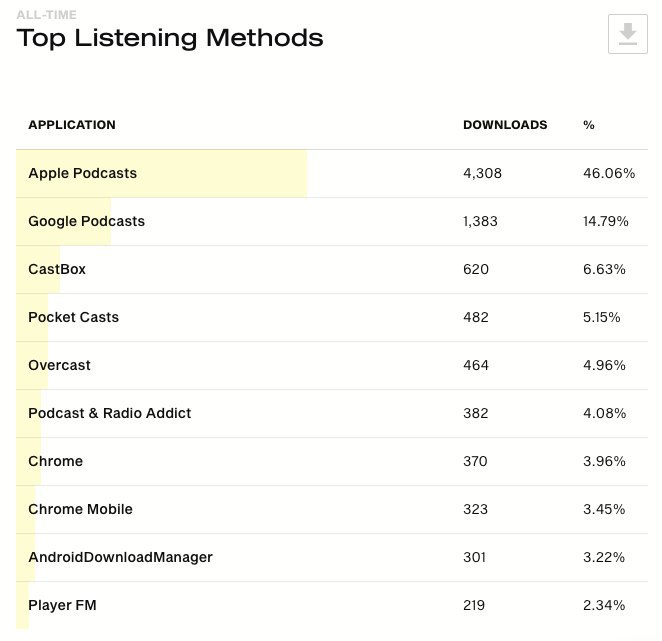This screenshot has width=662, height=641.
Task: Click the ALL-TIME label above heading
Action: [46, 15]
